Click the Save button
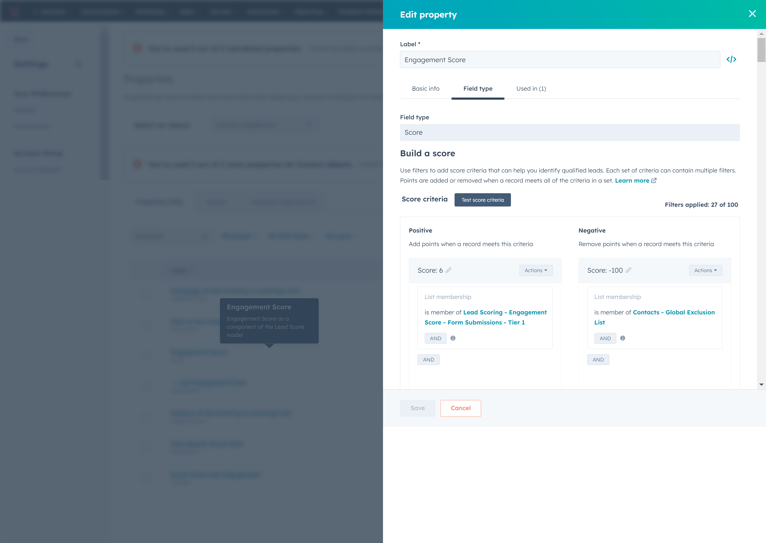This screenshot has width=766, height=543. (418, 408)
